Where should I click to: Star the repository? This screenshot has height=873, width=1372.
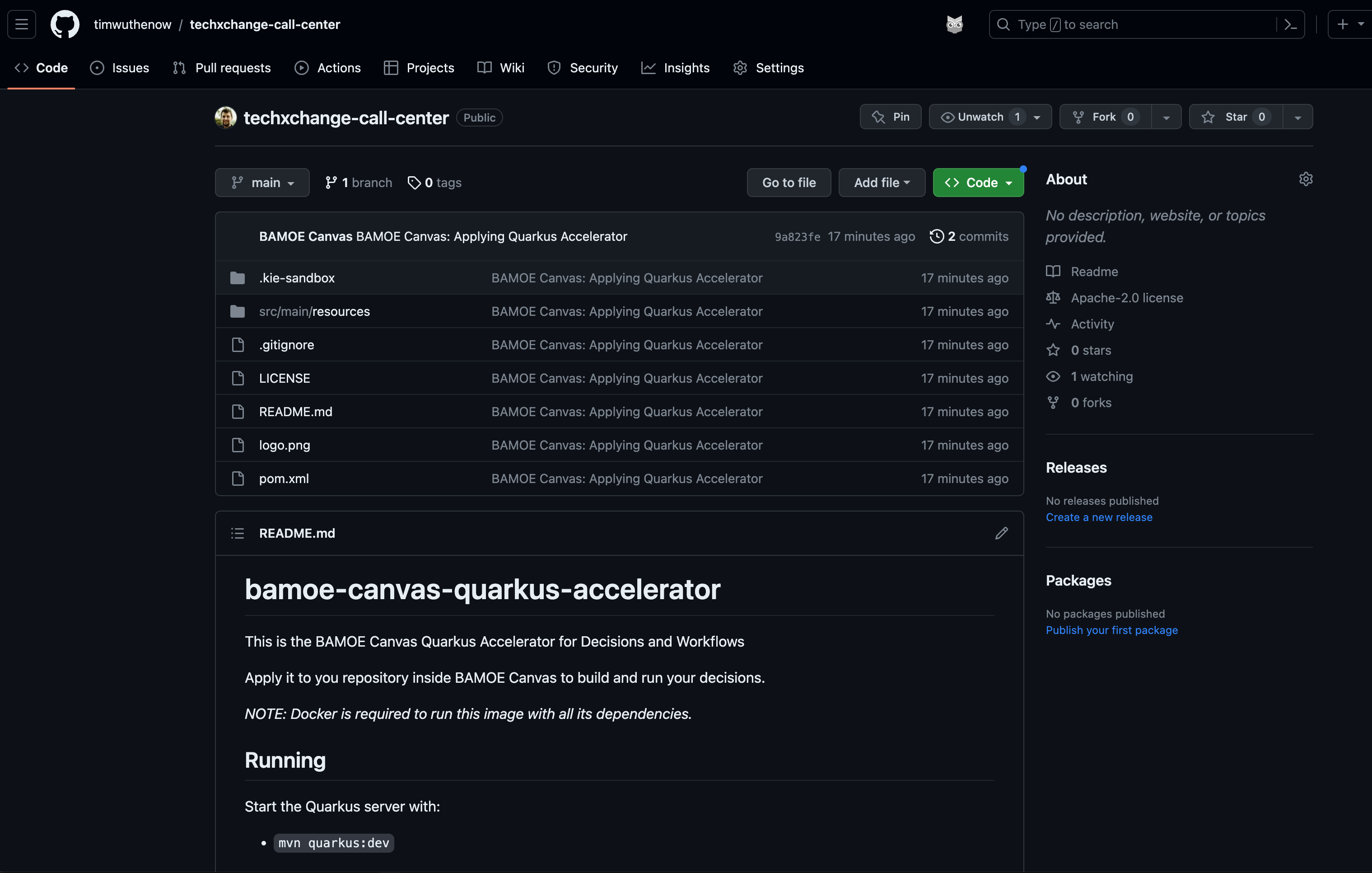1236,117
